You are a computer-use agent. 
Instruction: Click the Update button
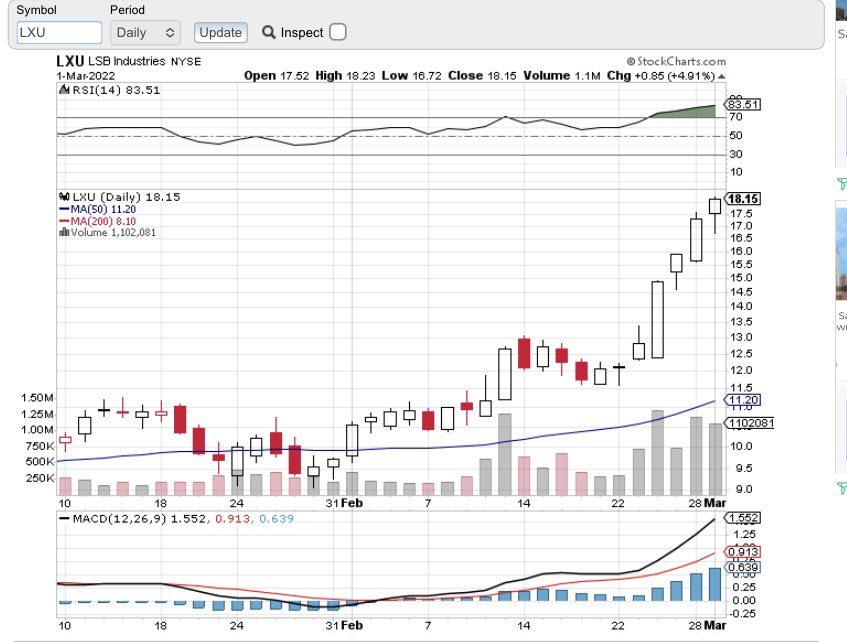pyautogui.click(x=220, y=32)
